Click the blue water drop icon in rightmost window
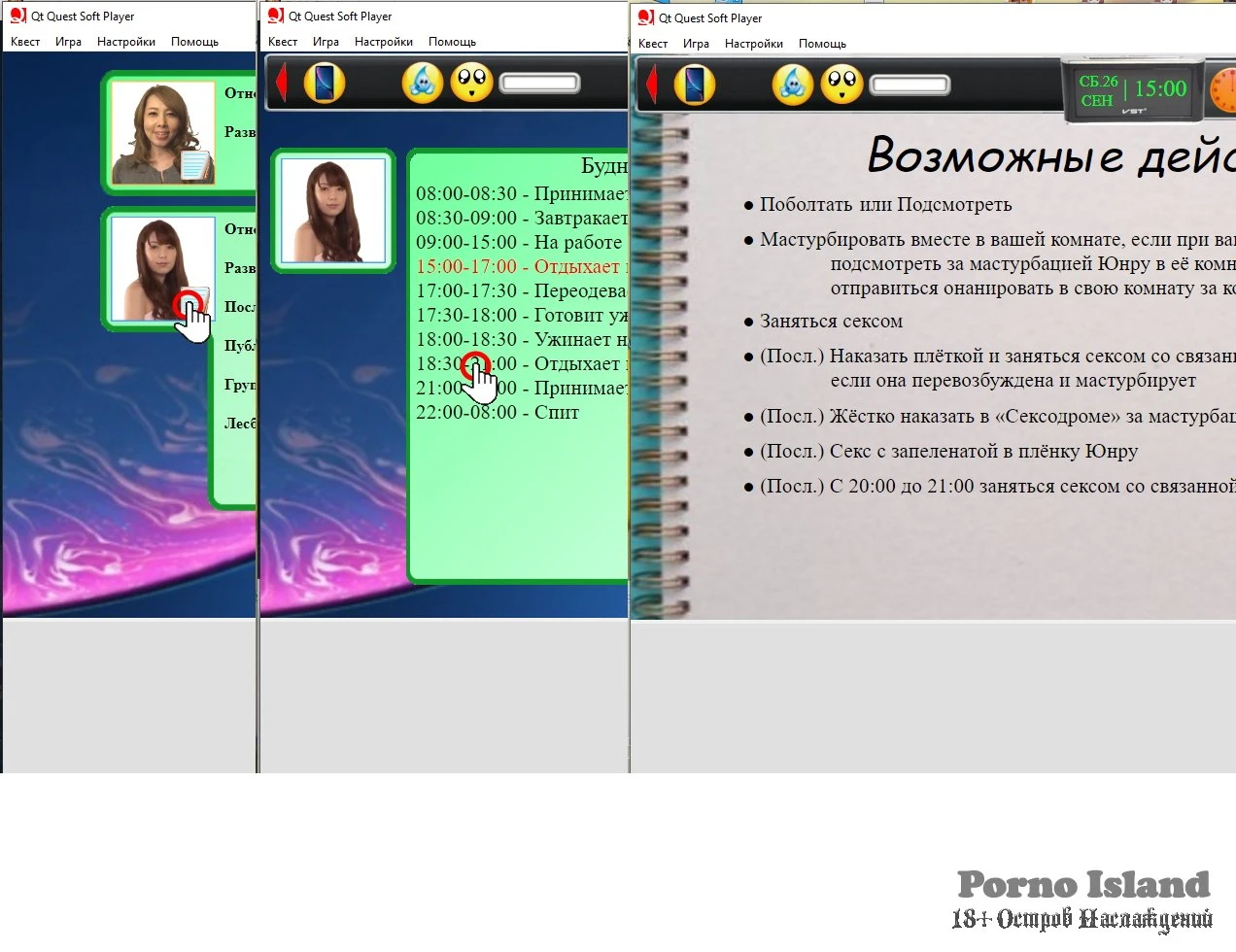1236x952 pixels. pos(793,85)
